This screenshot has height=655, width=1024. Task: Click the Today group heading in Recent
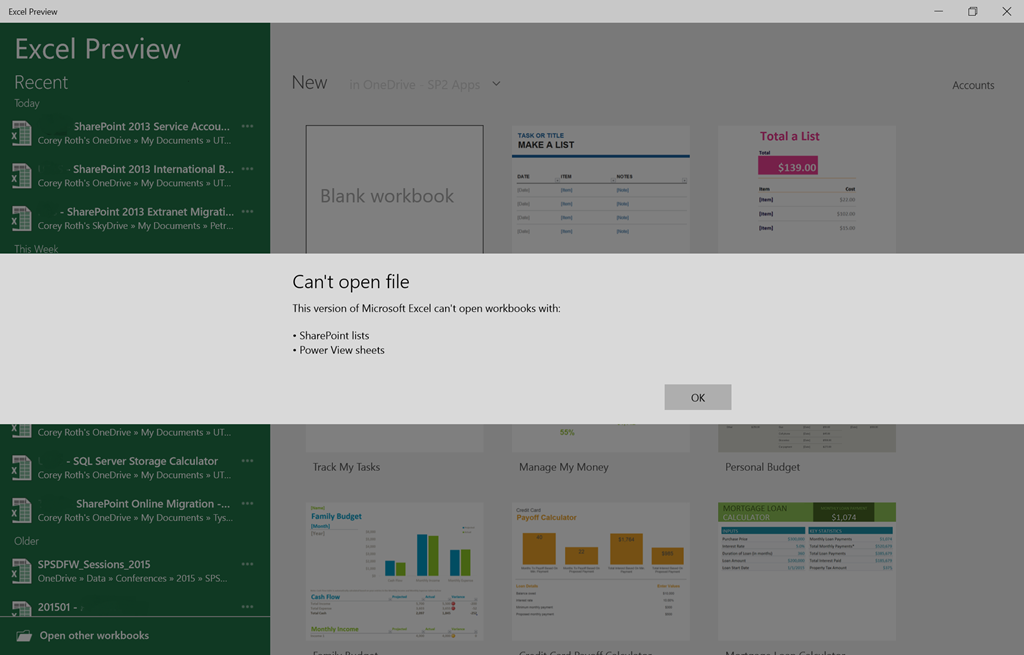[27, 103]
